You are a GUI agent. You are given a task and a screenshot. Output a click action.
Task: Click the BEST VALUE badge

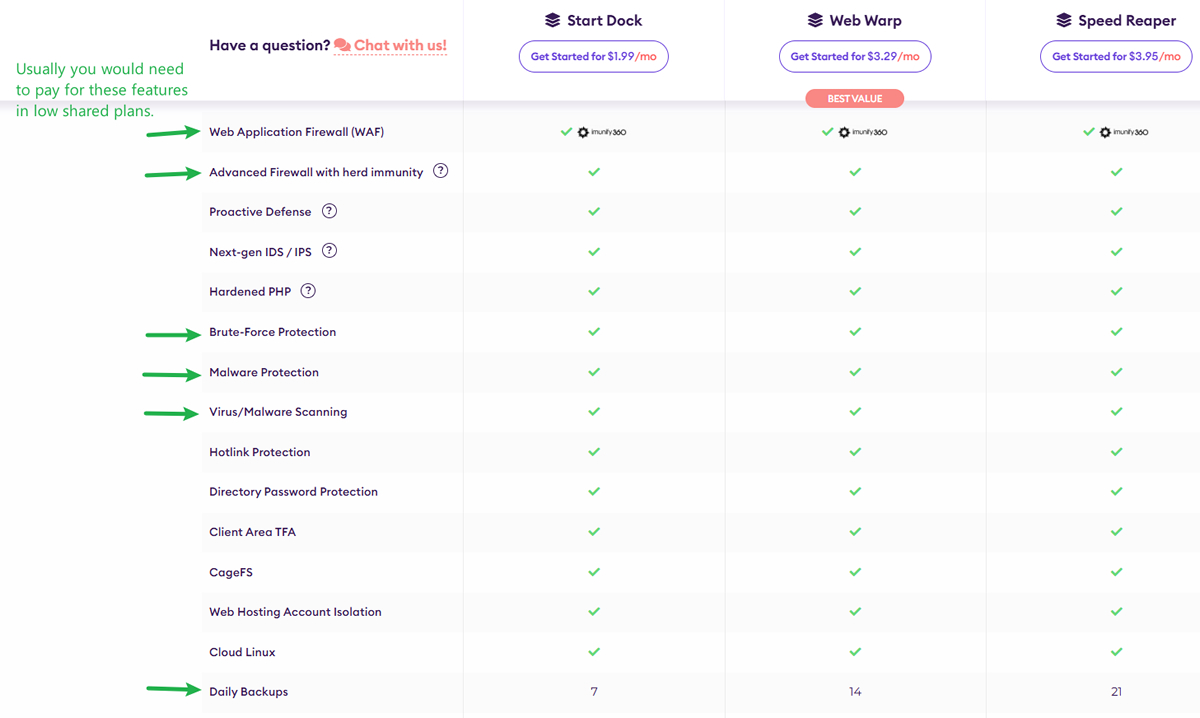pyautogui.click(x=854, y=98)
